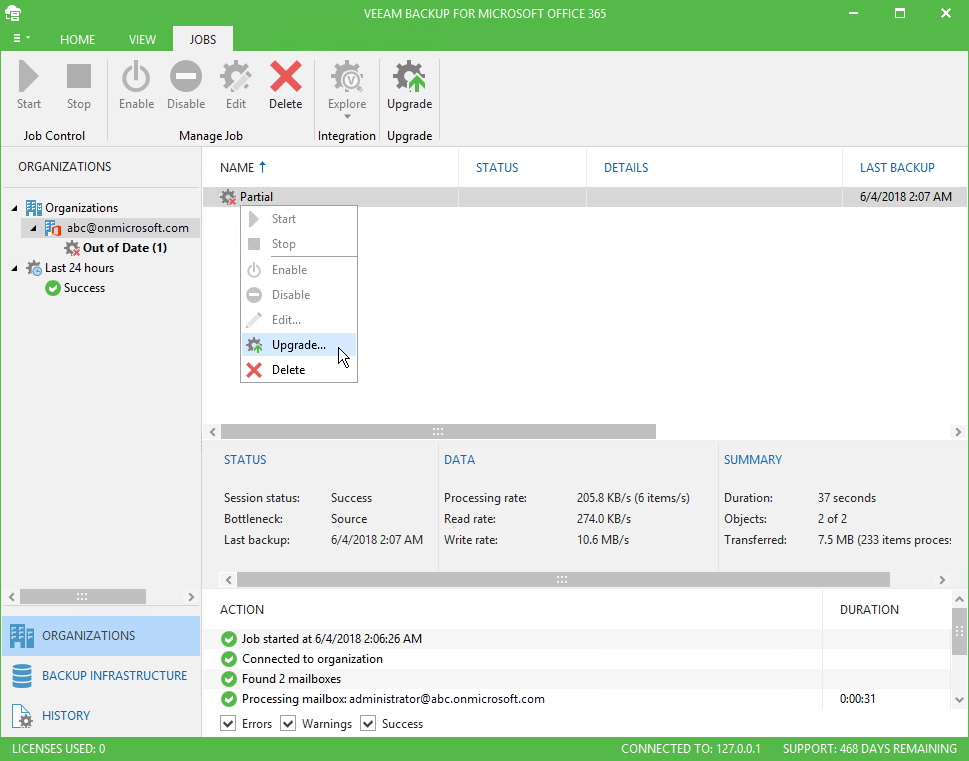Choose Edit... from the context menu
969x761 pixels.
tap(299, 320)
